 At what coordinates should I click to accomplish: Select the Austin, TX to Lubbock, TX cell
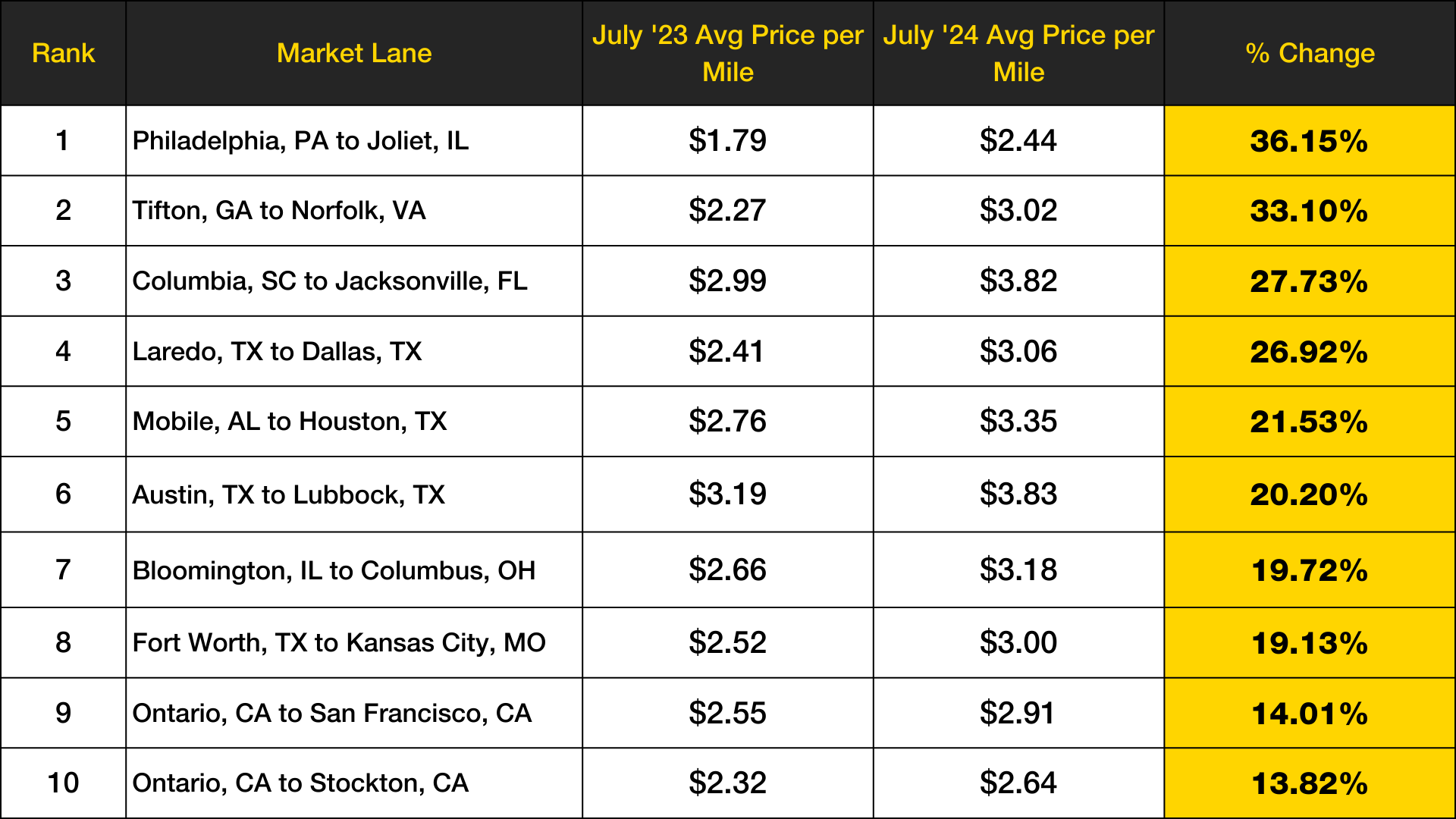coord(288,494)
